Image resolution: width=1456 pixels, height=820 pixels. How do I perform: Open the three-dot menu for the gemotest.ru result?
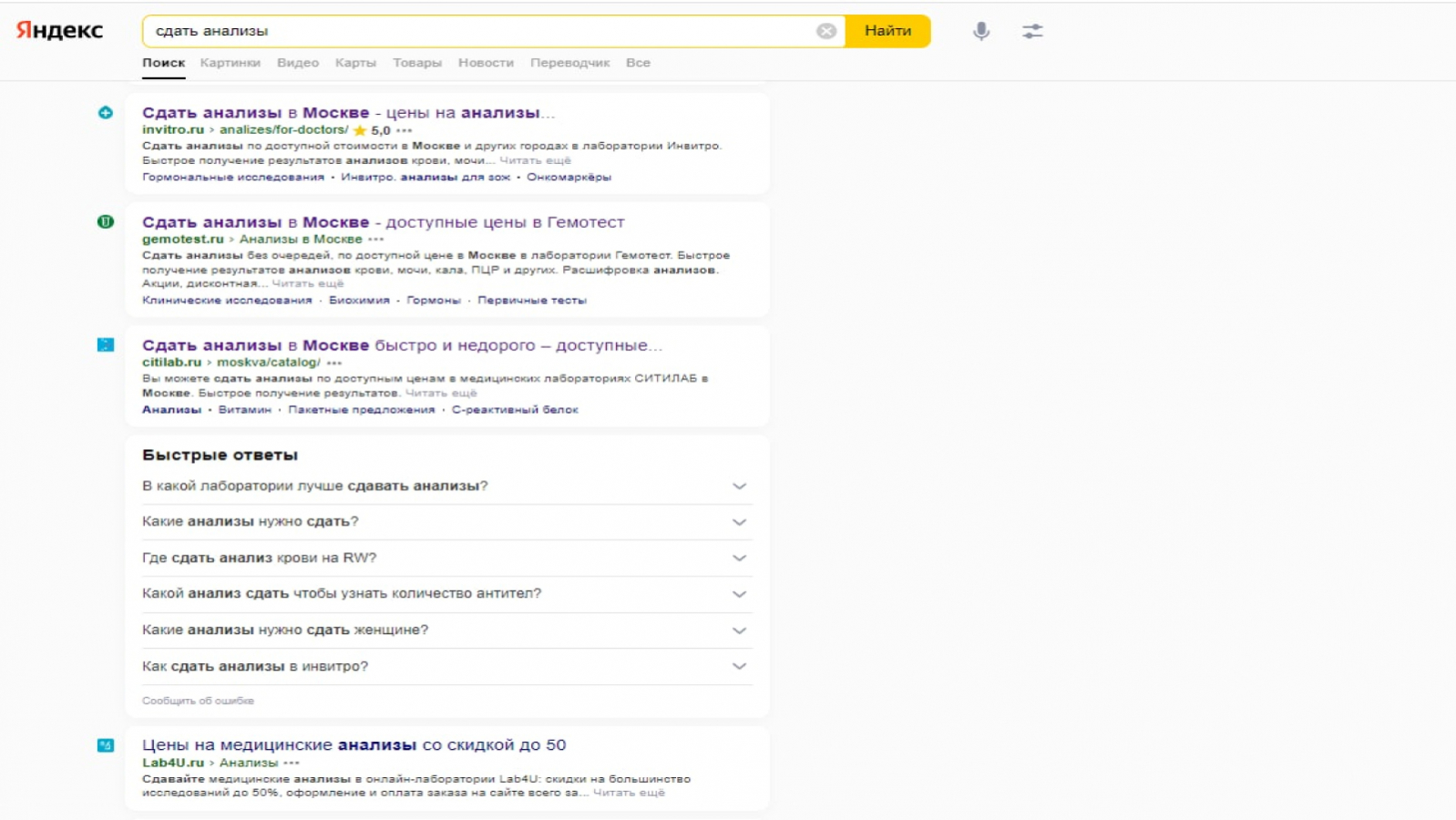376,240
